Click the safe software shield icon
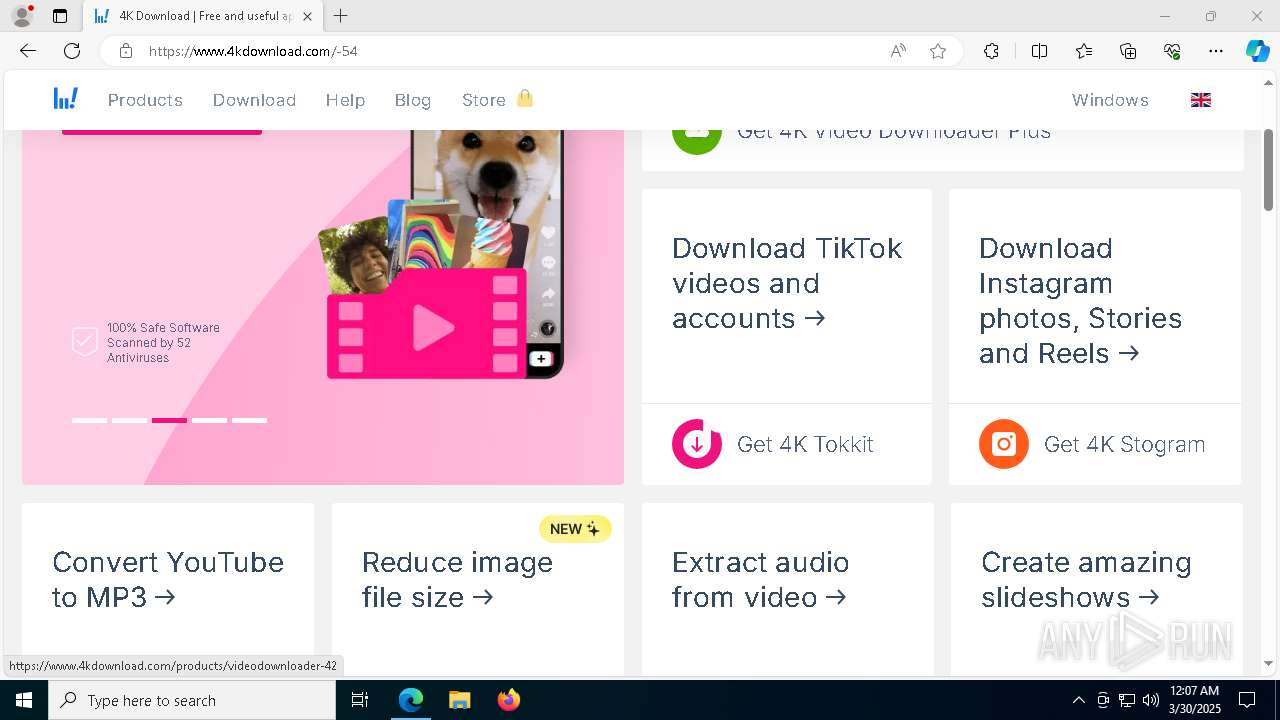 [x=84, y=341]
